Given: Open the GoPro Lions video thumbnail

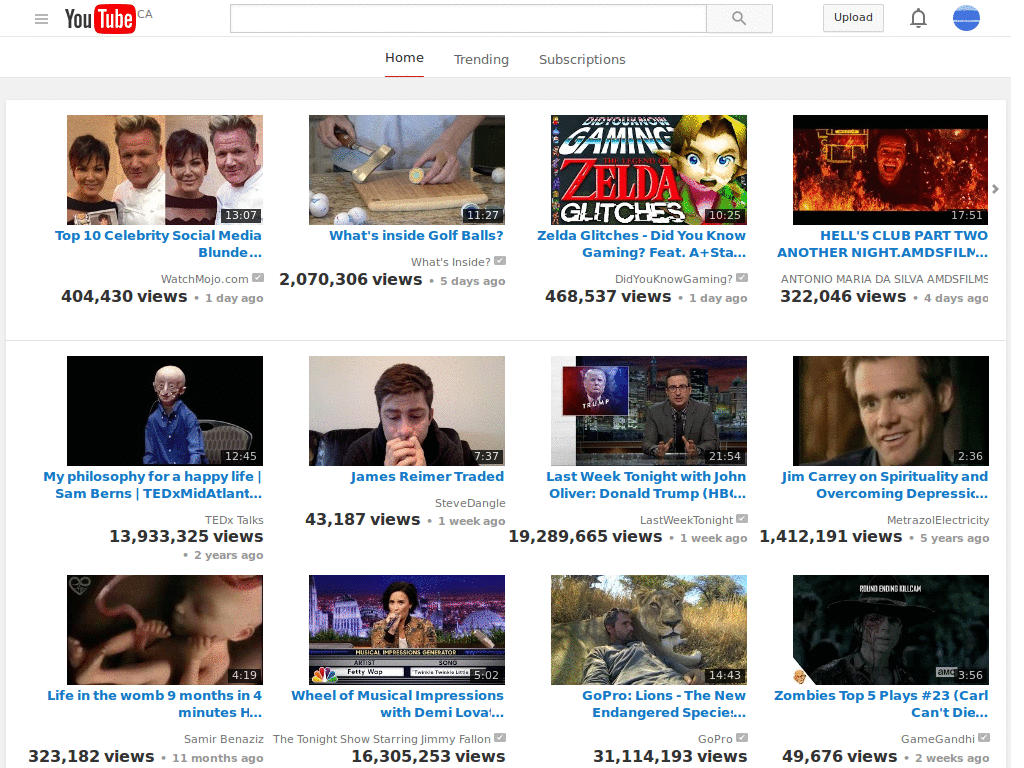Looking at the screenshot, I should click(x=649, y=630).
